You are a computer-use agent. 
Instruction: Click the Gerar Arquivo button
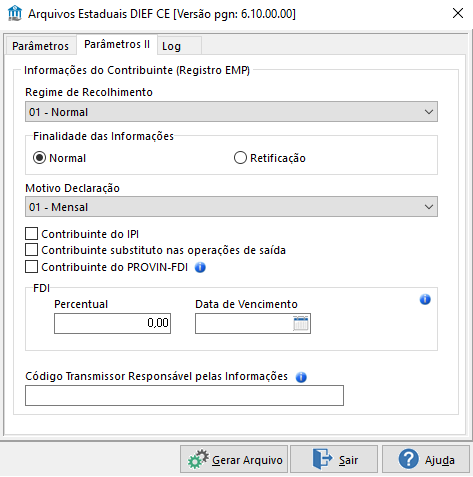tap(234, 459)
